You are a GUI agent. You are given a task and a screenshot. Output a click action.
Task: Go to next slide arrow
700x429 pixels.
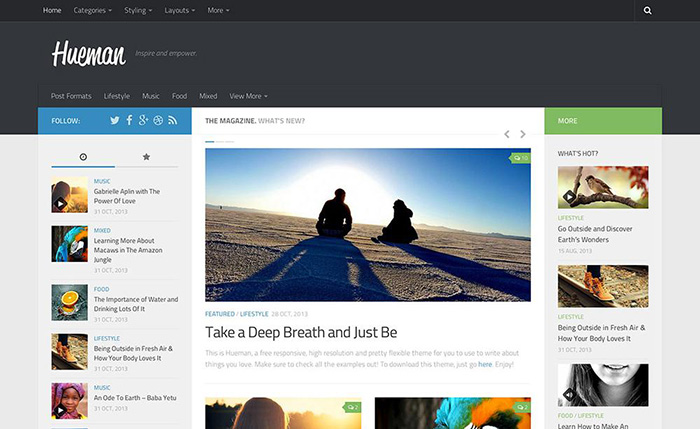[x=523, y=134]
